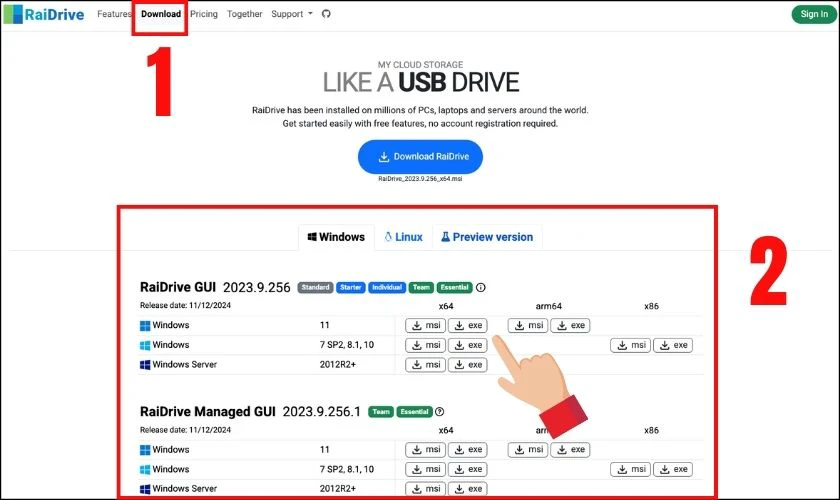This screenshot has height=500, width=840.
Task: Download Managed GUI Windows 7/8.1/10 x86 msi
Action: click(631, 469)
